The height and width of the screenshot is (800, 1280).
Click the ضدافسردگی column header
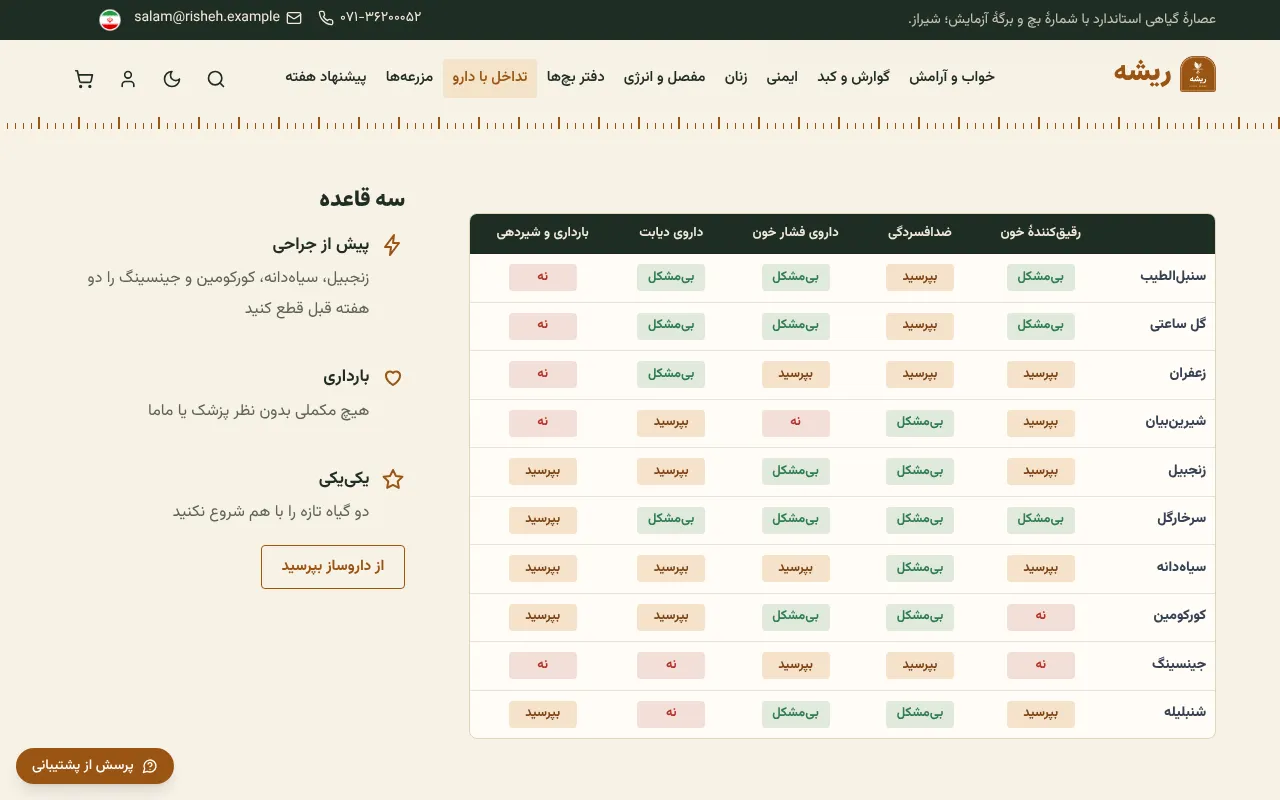click(920, 233)
